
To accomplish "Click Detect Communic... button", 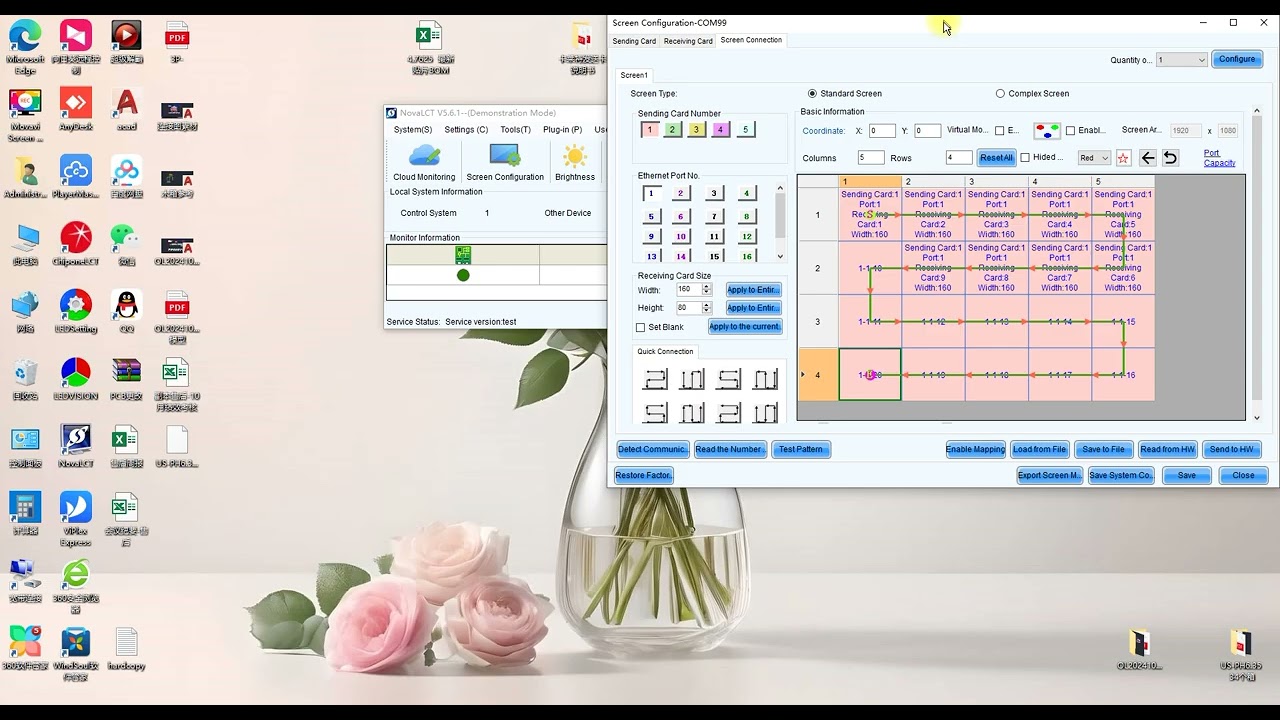I will [x=652, y=449].
